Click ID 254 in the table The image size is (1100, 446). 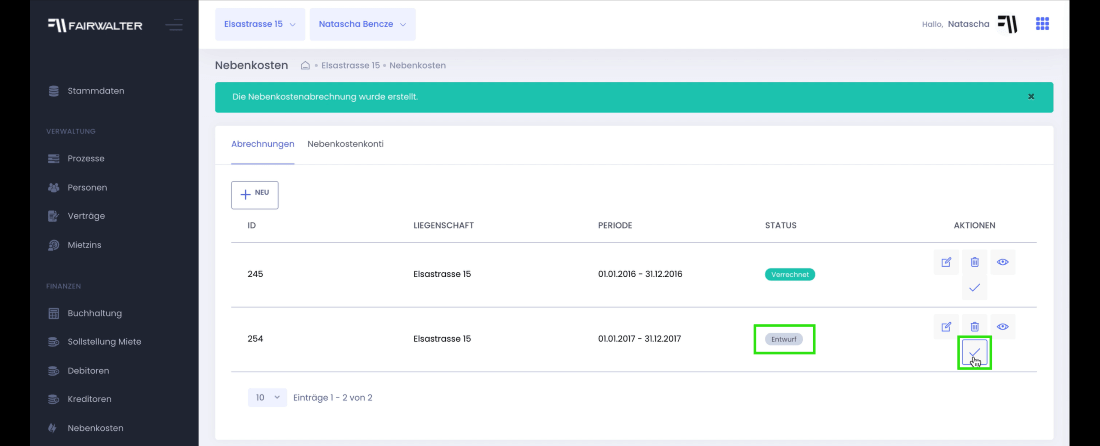(x=255, y=339)
